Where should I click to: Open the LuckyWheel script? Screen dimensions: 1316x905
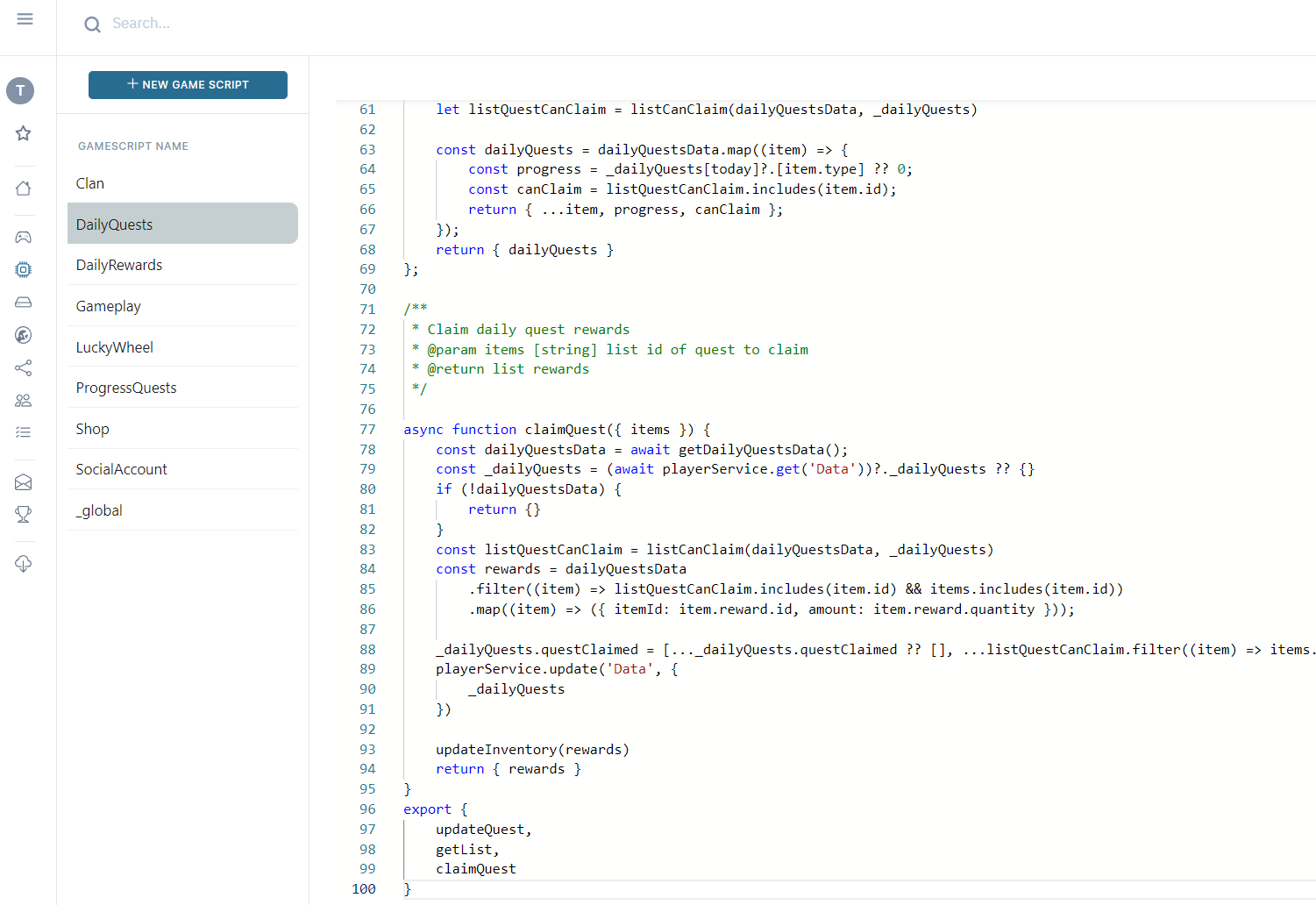click(x=182, y=347)
